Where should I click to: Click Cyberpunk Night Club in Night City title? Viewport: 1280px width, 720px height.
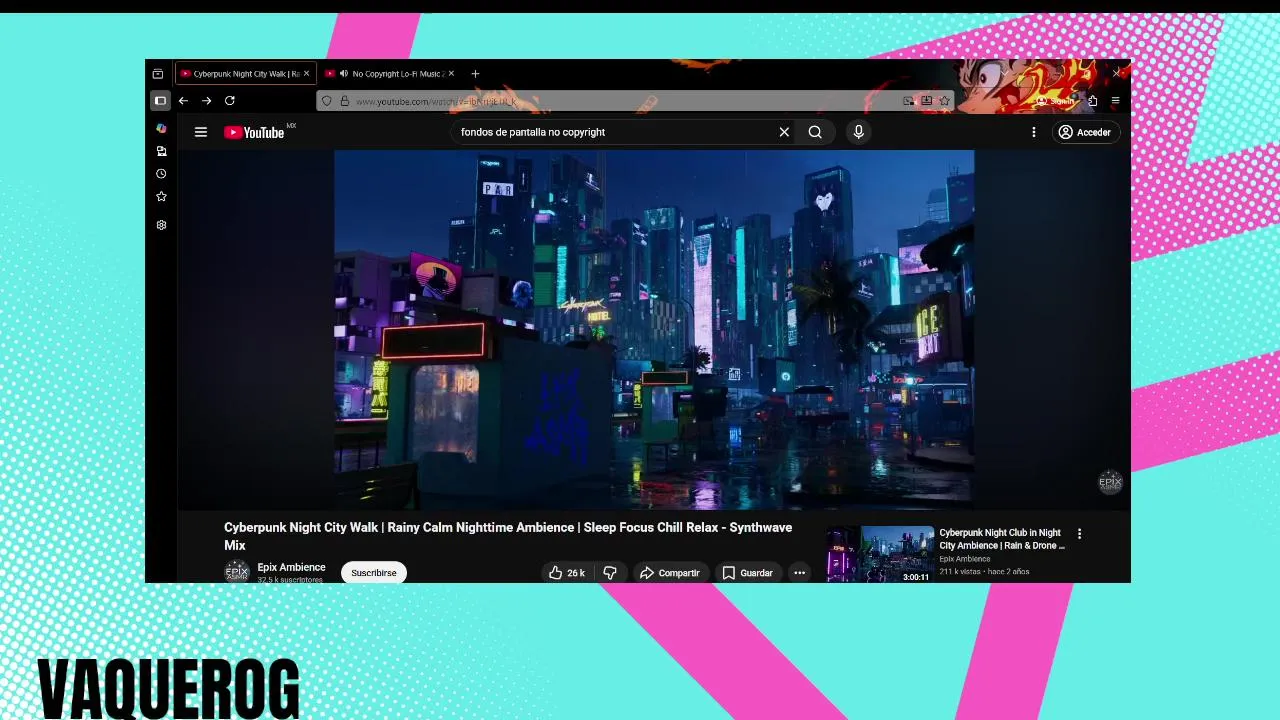[x=1001, y=539]
